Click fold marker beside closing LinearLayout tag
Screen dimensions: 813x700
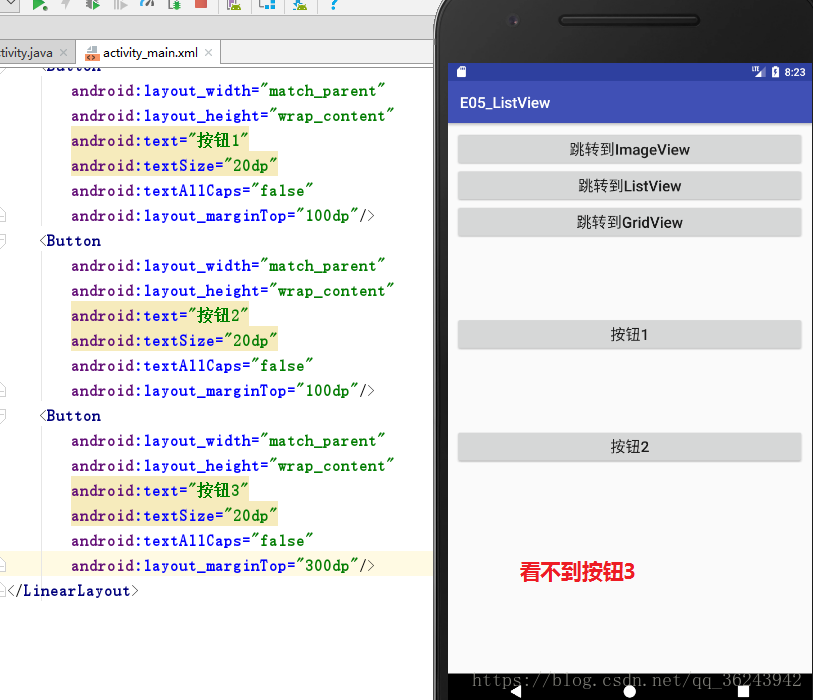(x=2, y=590)
